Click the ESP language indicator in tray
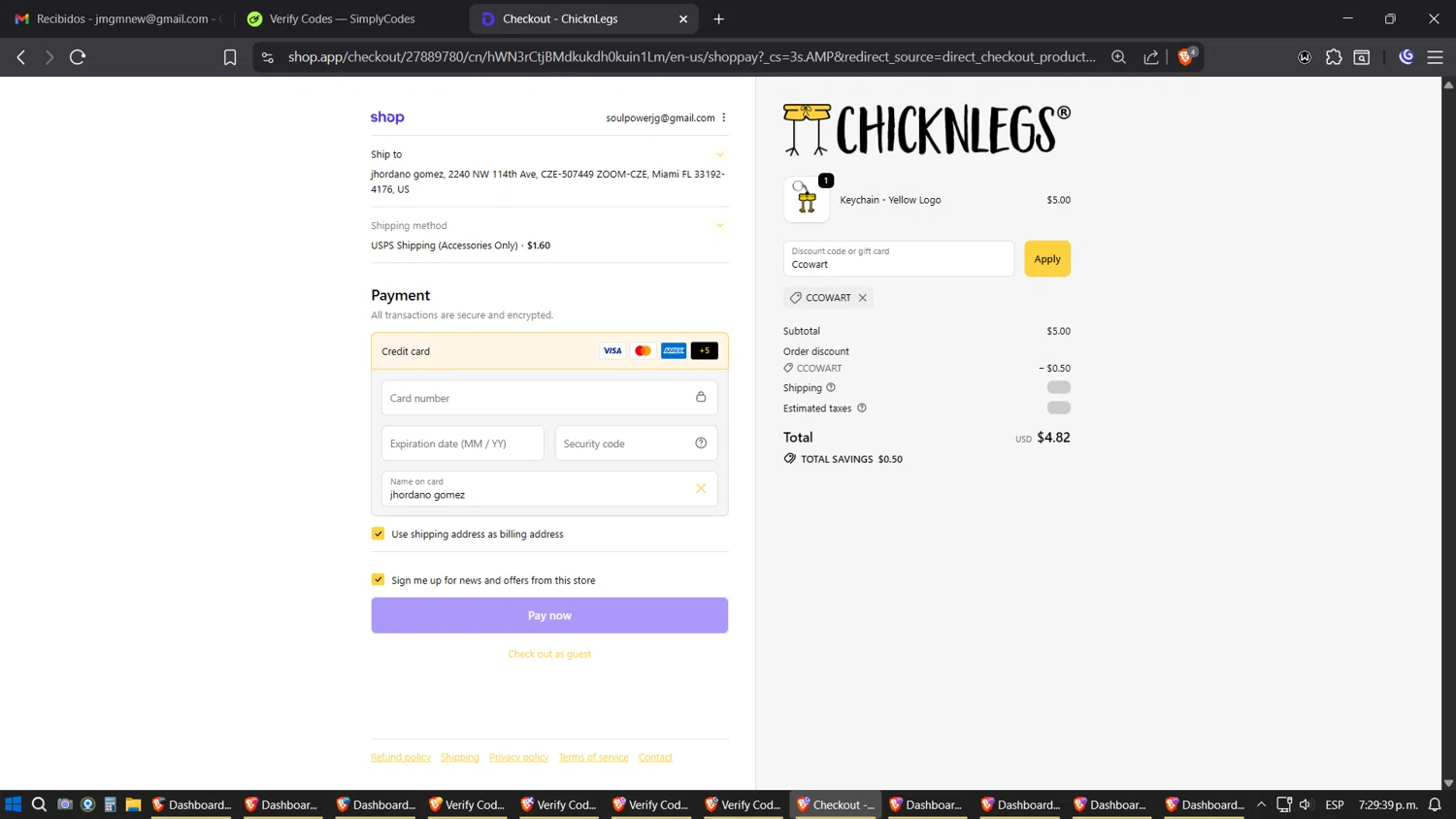Viewport: 1456px width, 819px height. [1335, 804]
